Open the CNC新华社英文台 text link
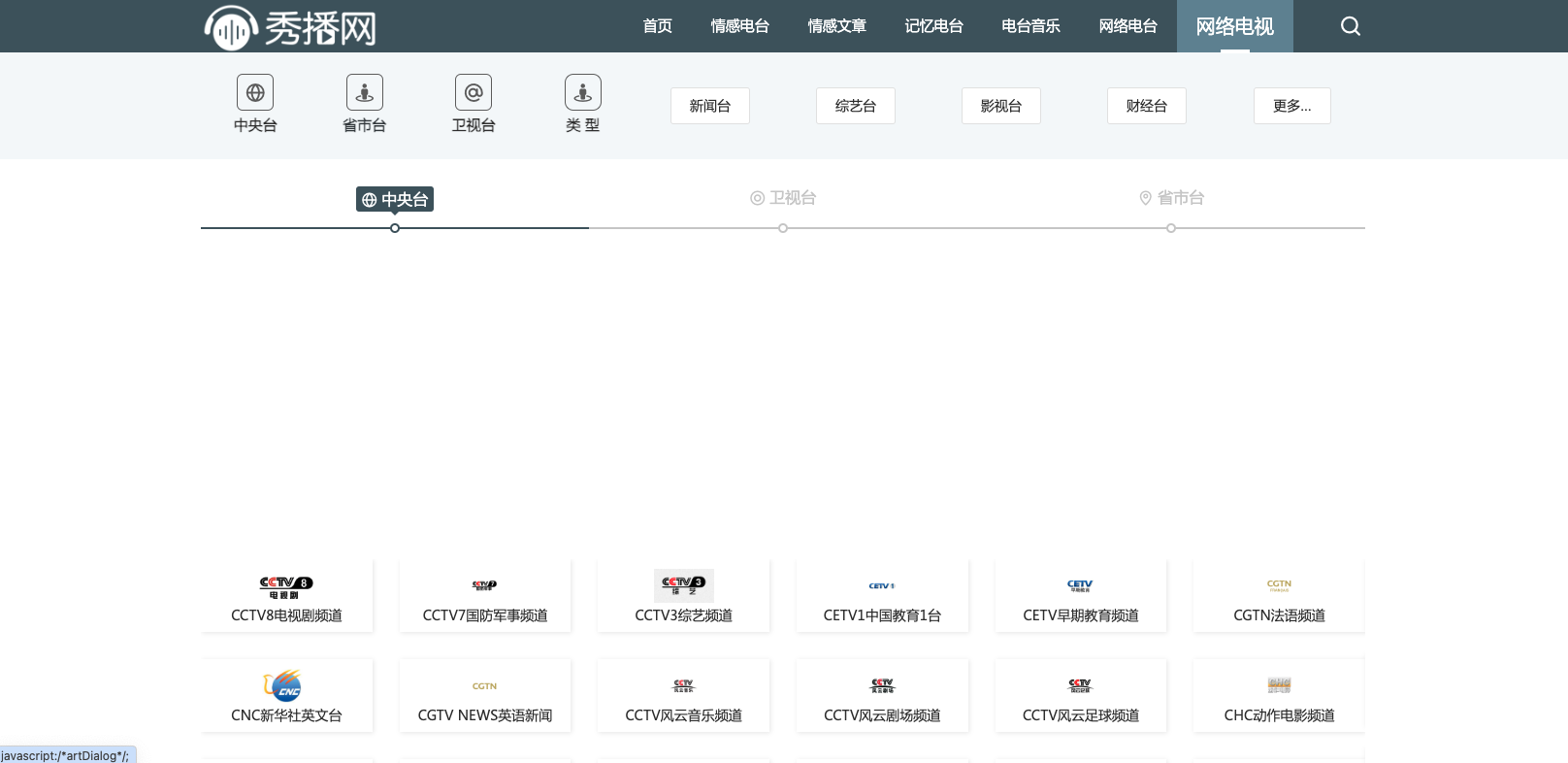This screenshot has width=1568, height=763. click(x=286, y=715)
